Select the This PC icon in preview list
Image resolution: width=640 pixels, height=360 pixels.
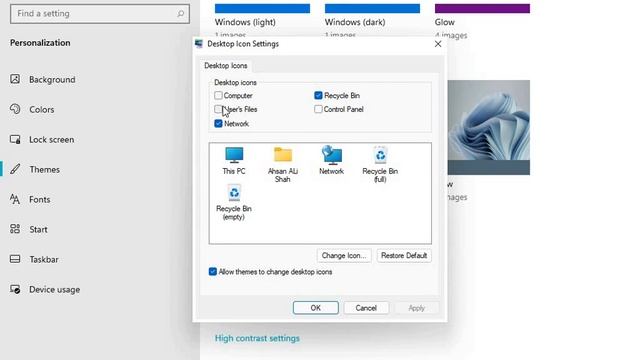[234, 161]
